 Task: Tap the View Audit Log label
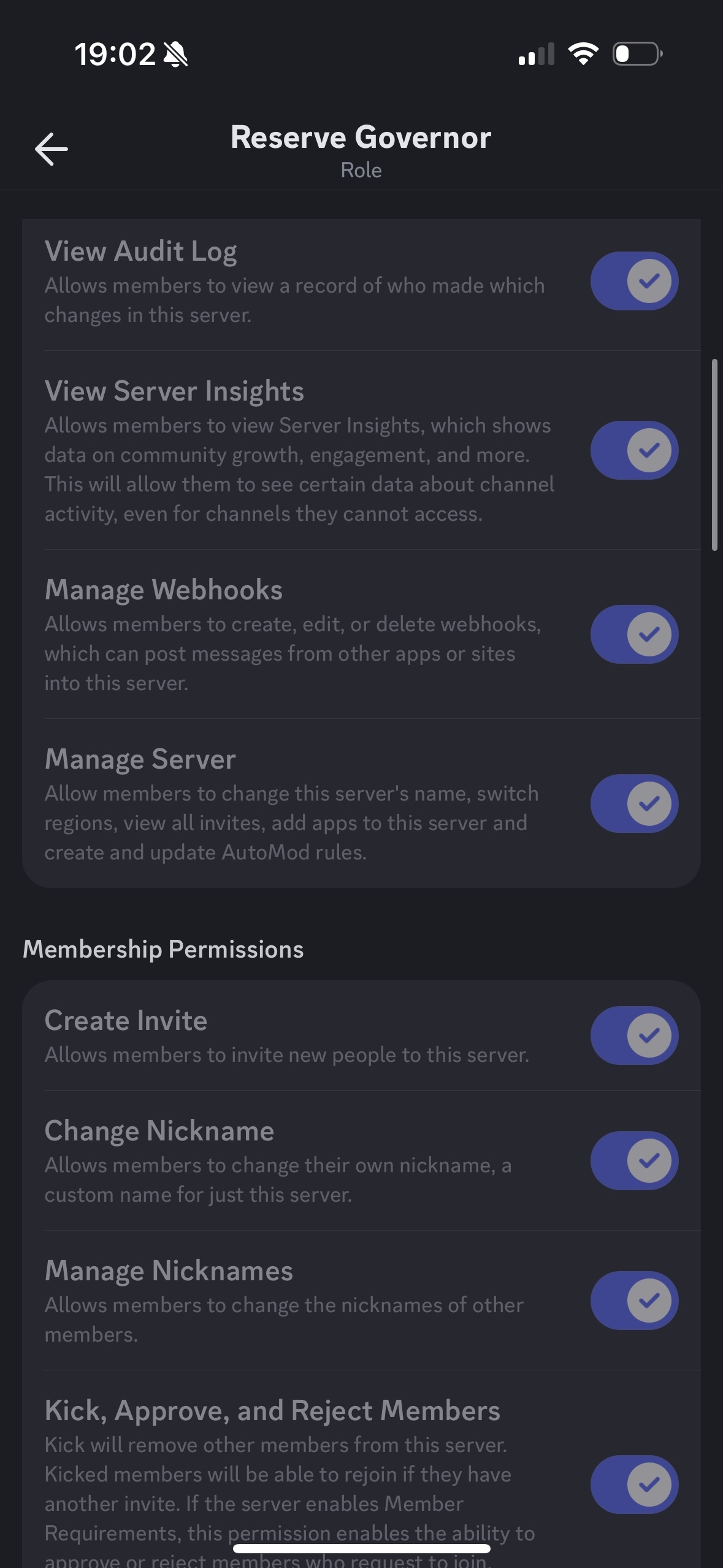coord(140,252)
